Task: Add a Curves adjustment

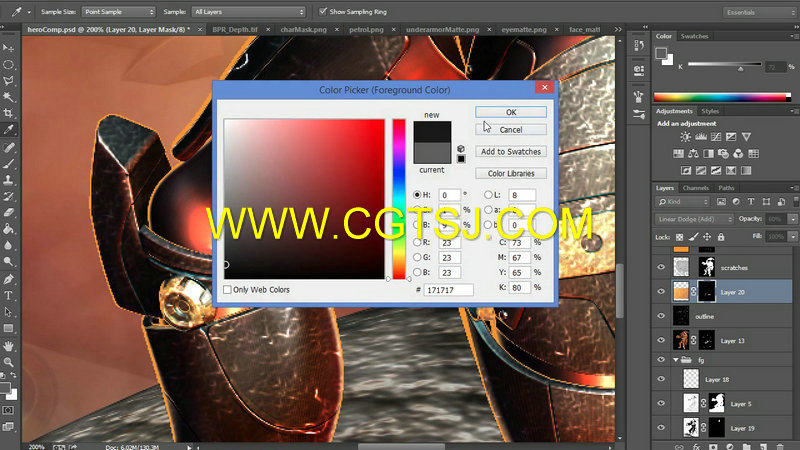Action: (716, 137)
